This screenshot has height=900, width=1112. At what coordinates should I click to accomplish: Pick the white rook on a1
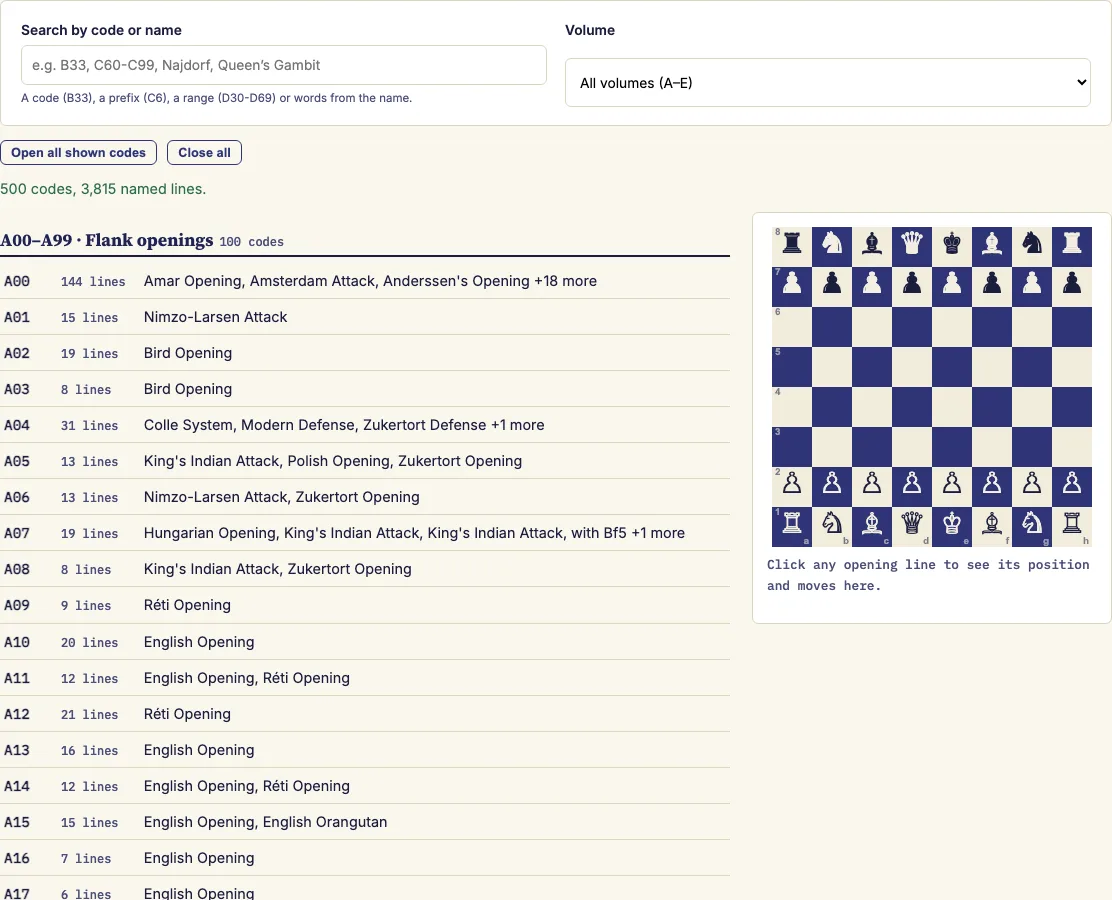[x=792, y=526]
